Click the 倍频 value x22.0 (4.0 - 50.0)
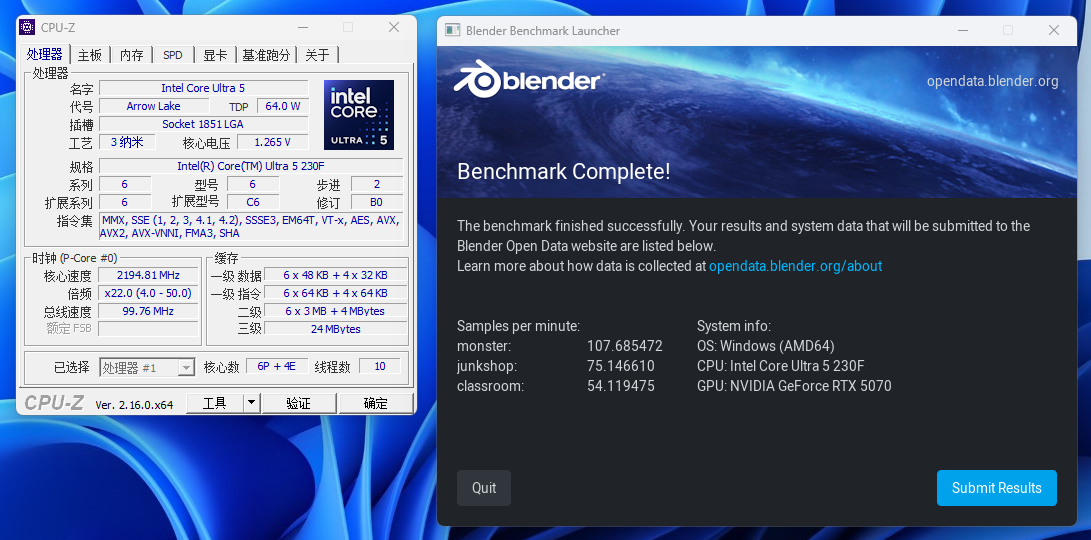This screenshot has width=1091, height=540. point(148,293)
